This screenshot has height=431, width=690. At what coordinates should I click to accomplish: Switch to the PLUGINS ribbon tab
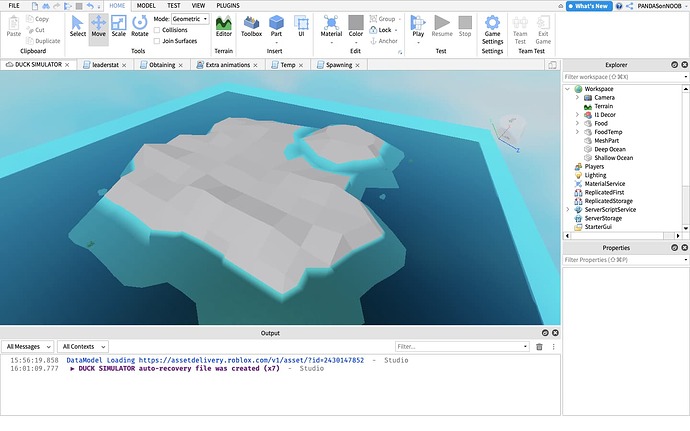(228, 6)
